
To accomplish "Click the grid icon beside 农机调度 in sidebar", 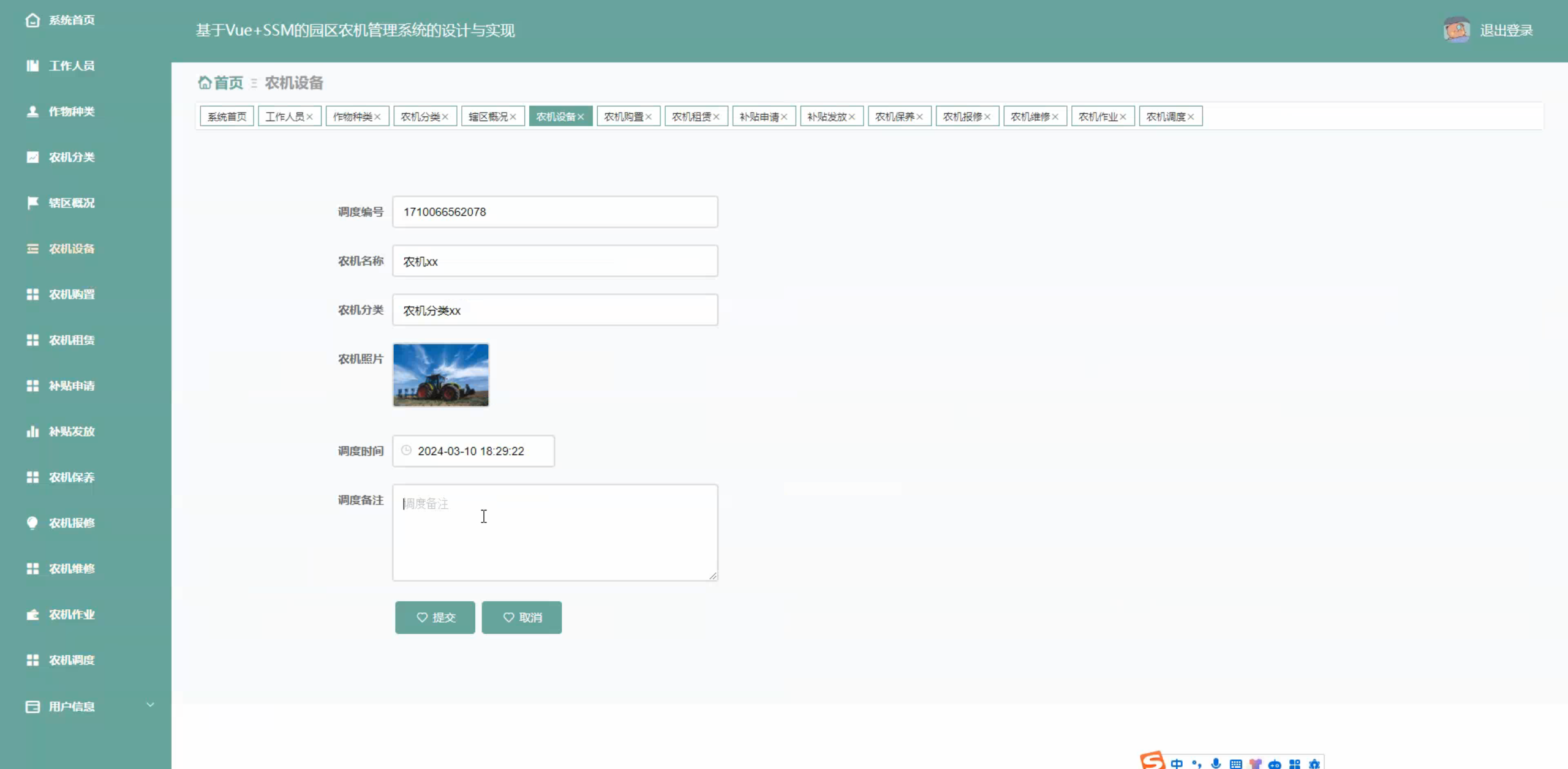I will click(x=32, y=660).
